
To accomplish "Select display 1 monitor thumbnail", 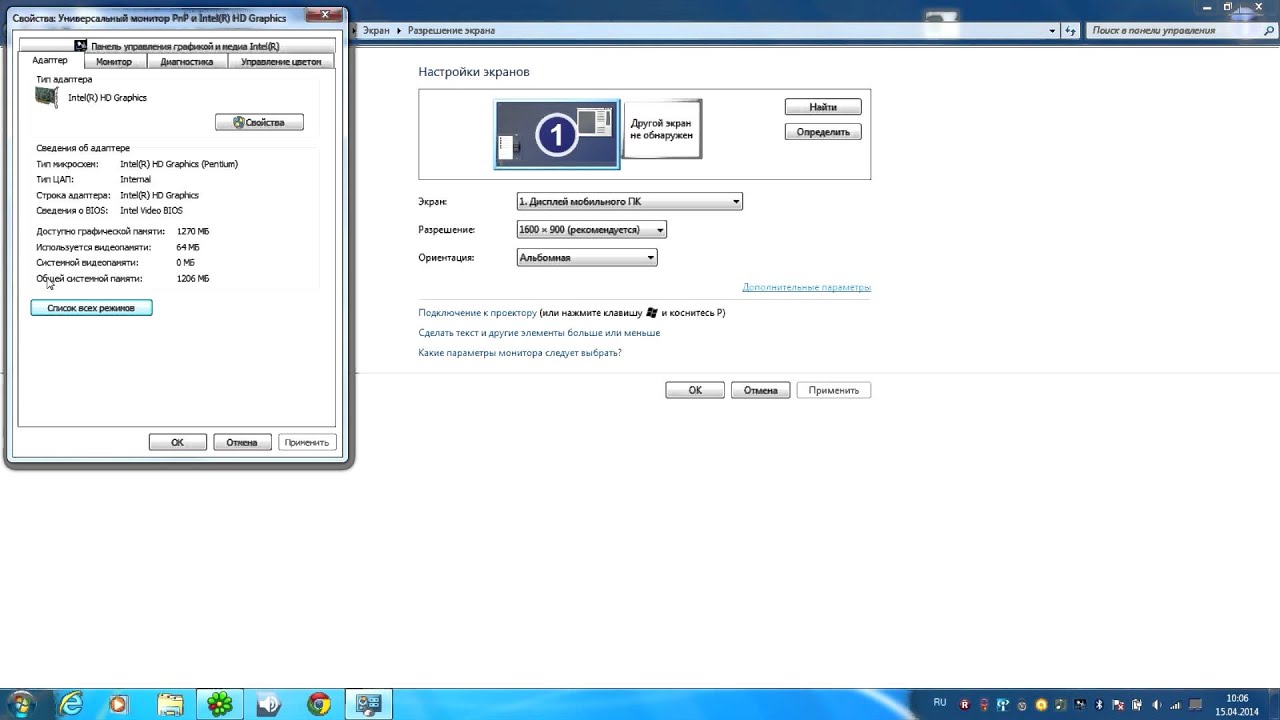I will pos(557,134).
